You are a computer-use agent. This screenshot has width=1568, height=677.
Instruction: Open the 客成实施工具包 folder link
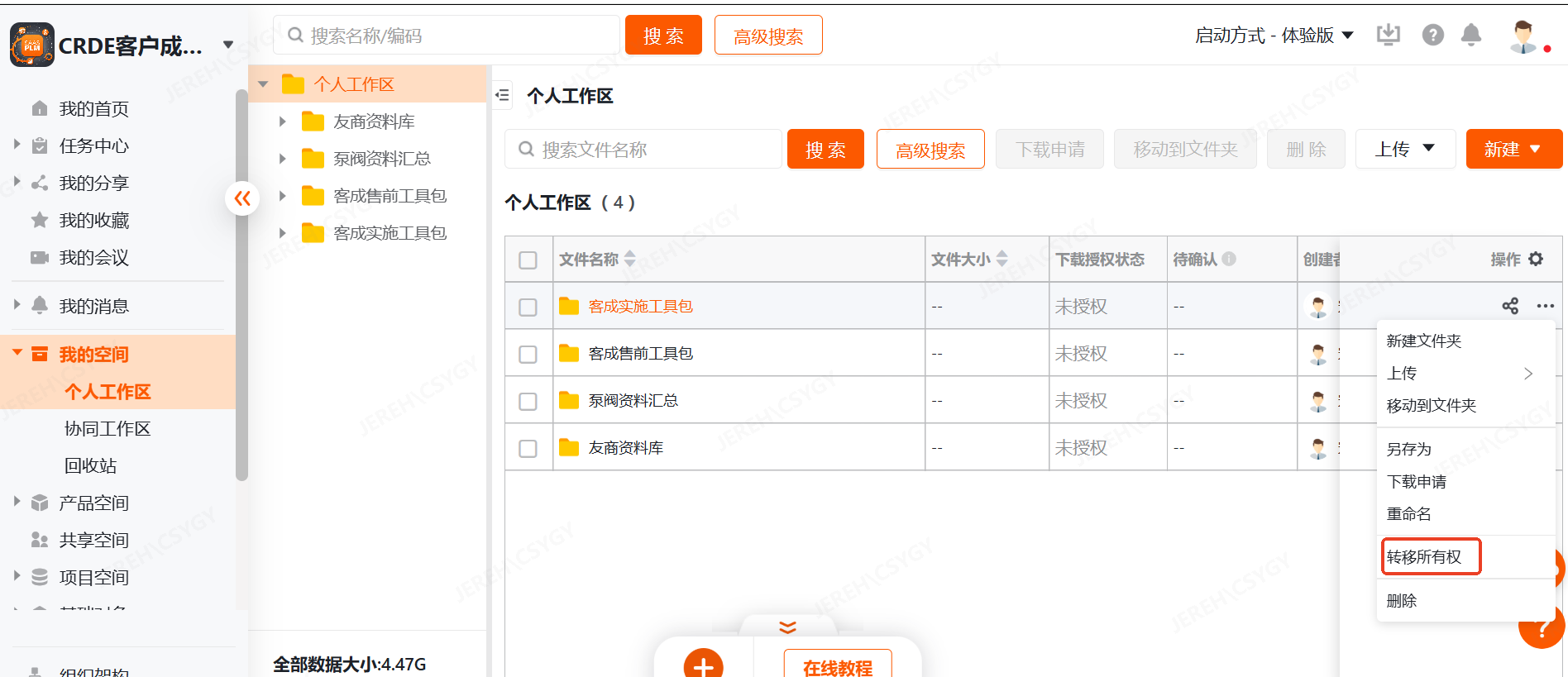point(640,307)
